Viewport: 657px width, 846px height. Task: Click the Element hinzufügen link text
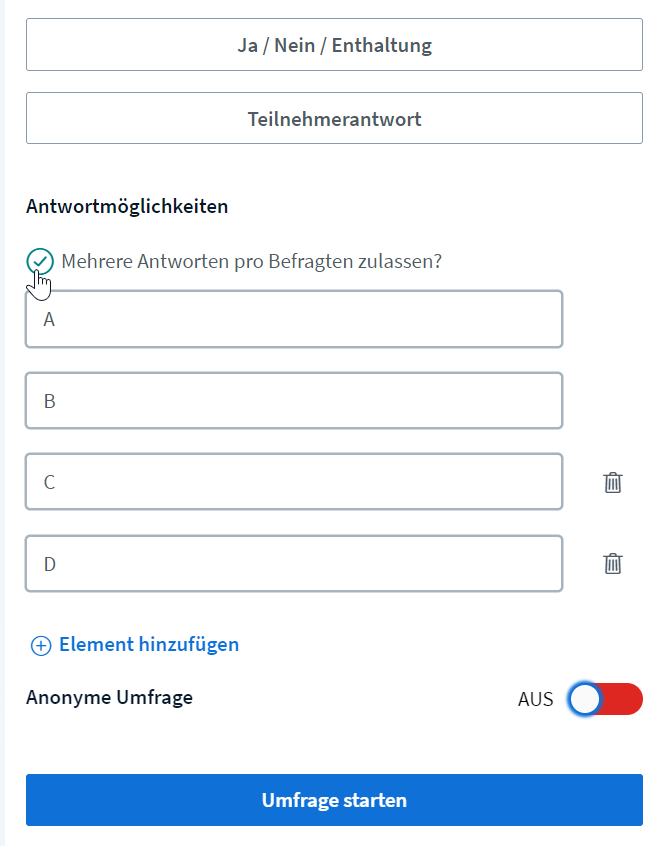(x=149, y=645)
